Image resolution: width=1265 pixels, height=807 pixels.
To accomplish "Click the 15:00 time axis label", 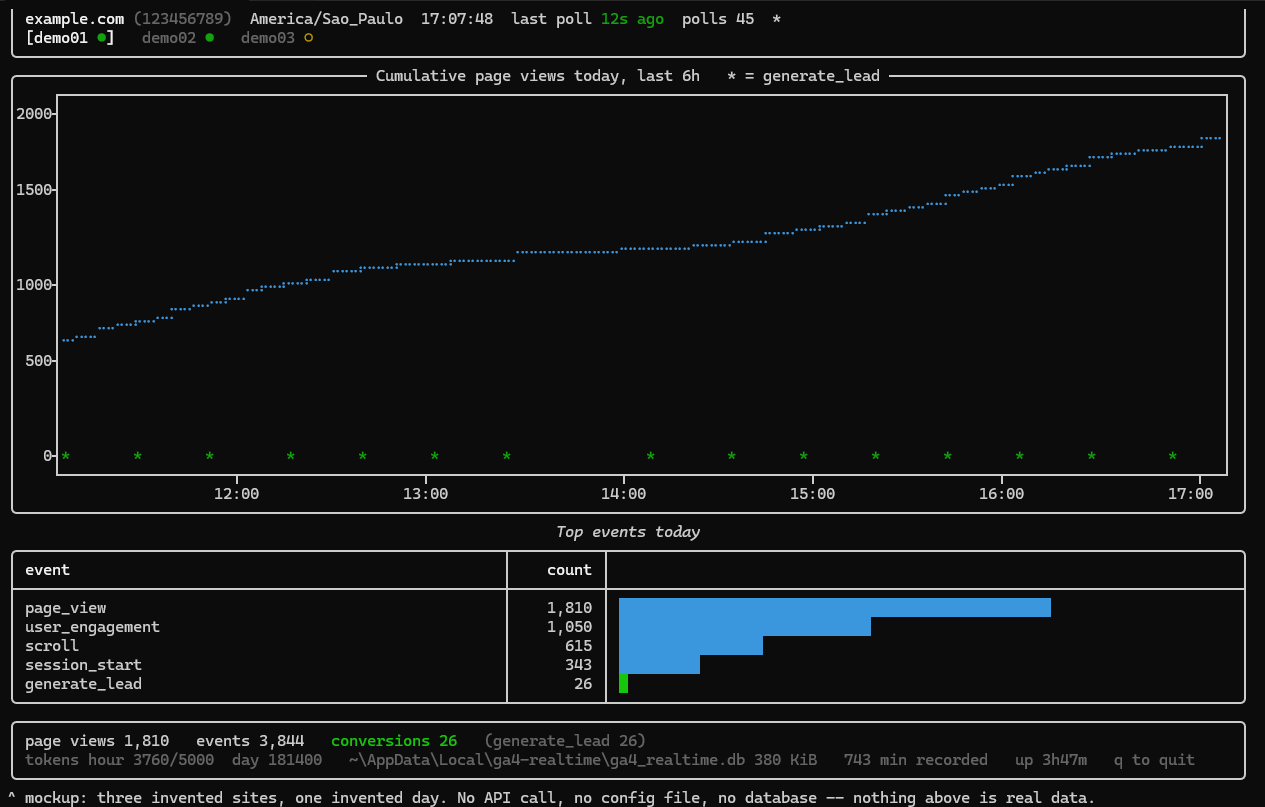I will (812, 494).
